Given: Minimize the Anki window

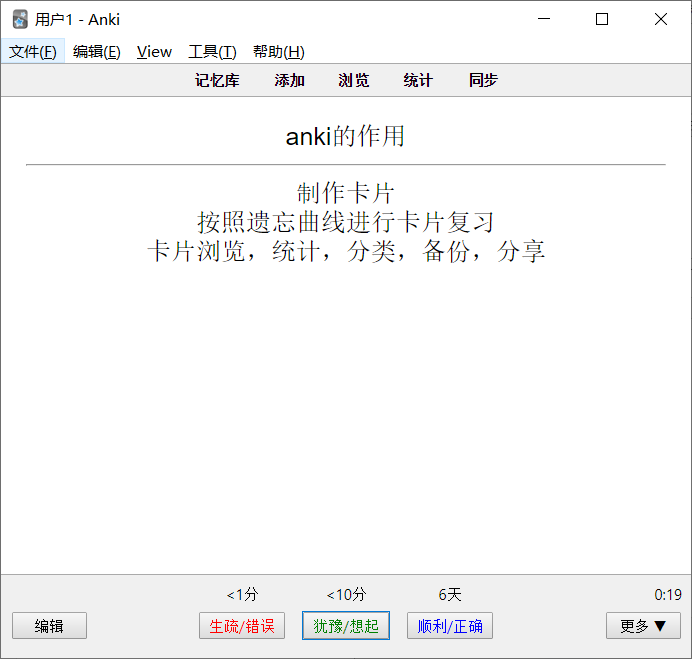Looking at the screenshot, I should 544,19.
